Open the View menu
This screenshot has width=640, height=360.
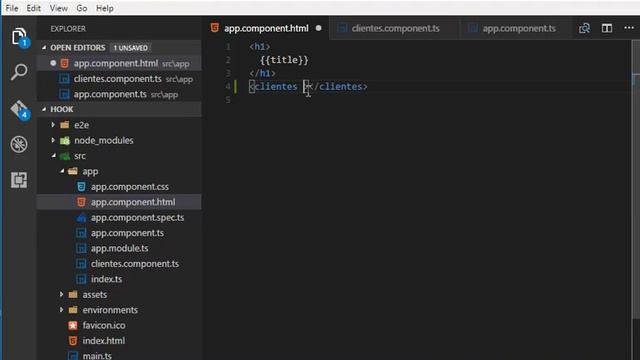pyautogui.click(x=59, y=8)
